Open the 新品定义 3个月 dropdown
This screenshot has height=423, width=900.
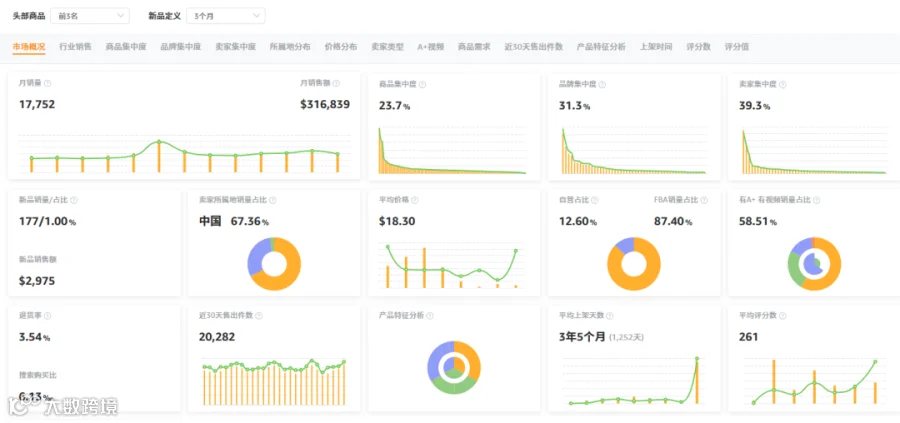click(x=226, y=16)
